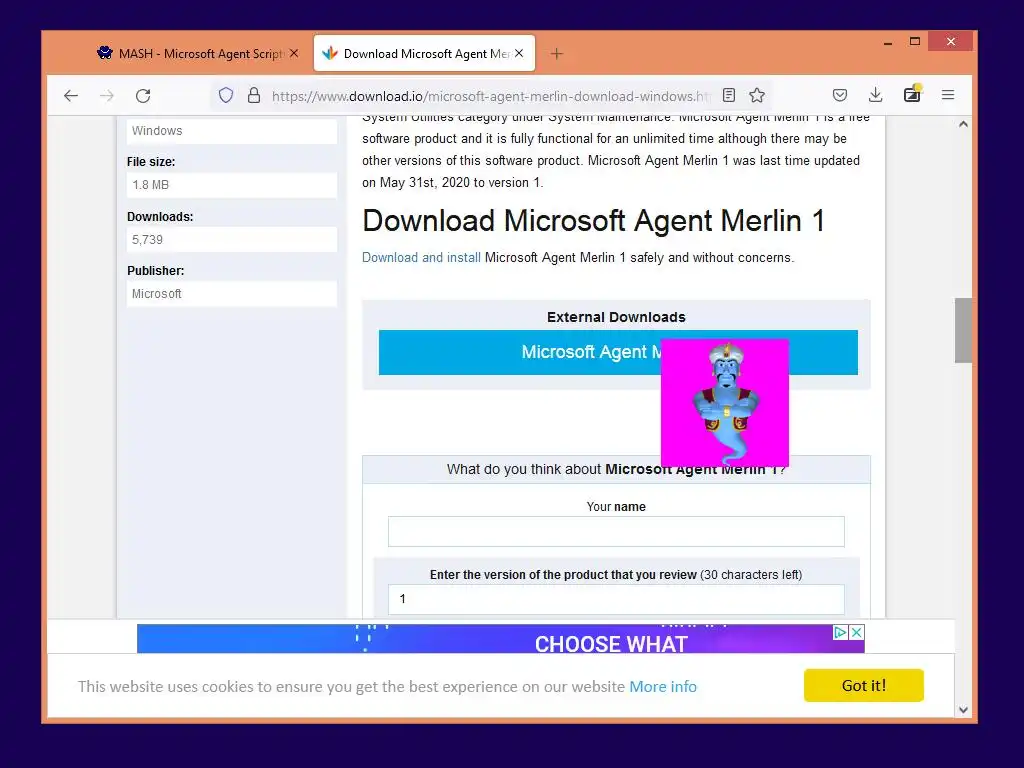
Task: Open the 'More info' cookie link
Action: 663,686
